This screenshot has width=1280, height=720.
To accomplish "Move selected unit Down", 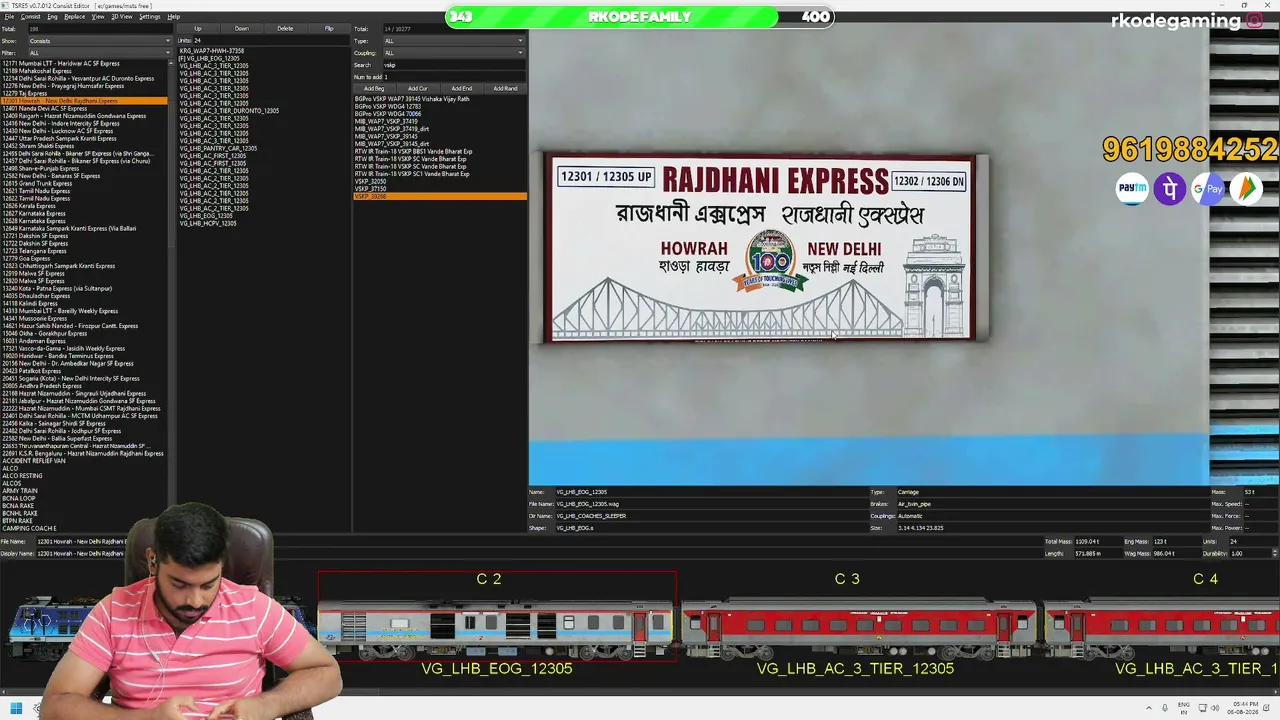I will 241,29.
